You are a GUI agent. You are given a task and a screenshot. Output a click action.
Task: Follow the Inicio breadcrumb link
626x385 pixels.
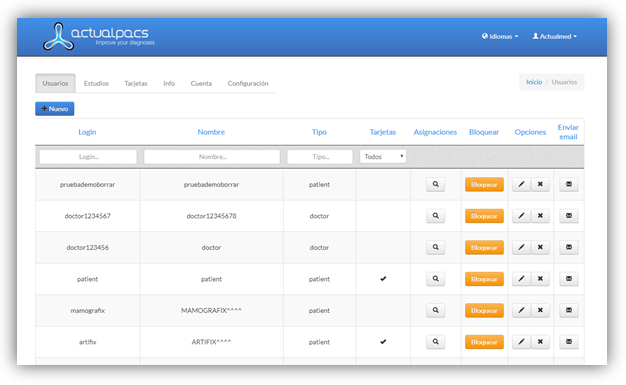coord(534,82)
